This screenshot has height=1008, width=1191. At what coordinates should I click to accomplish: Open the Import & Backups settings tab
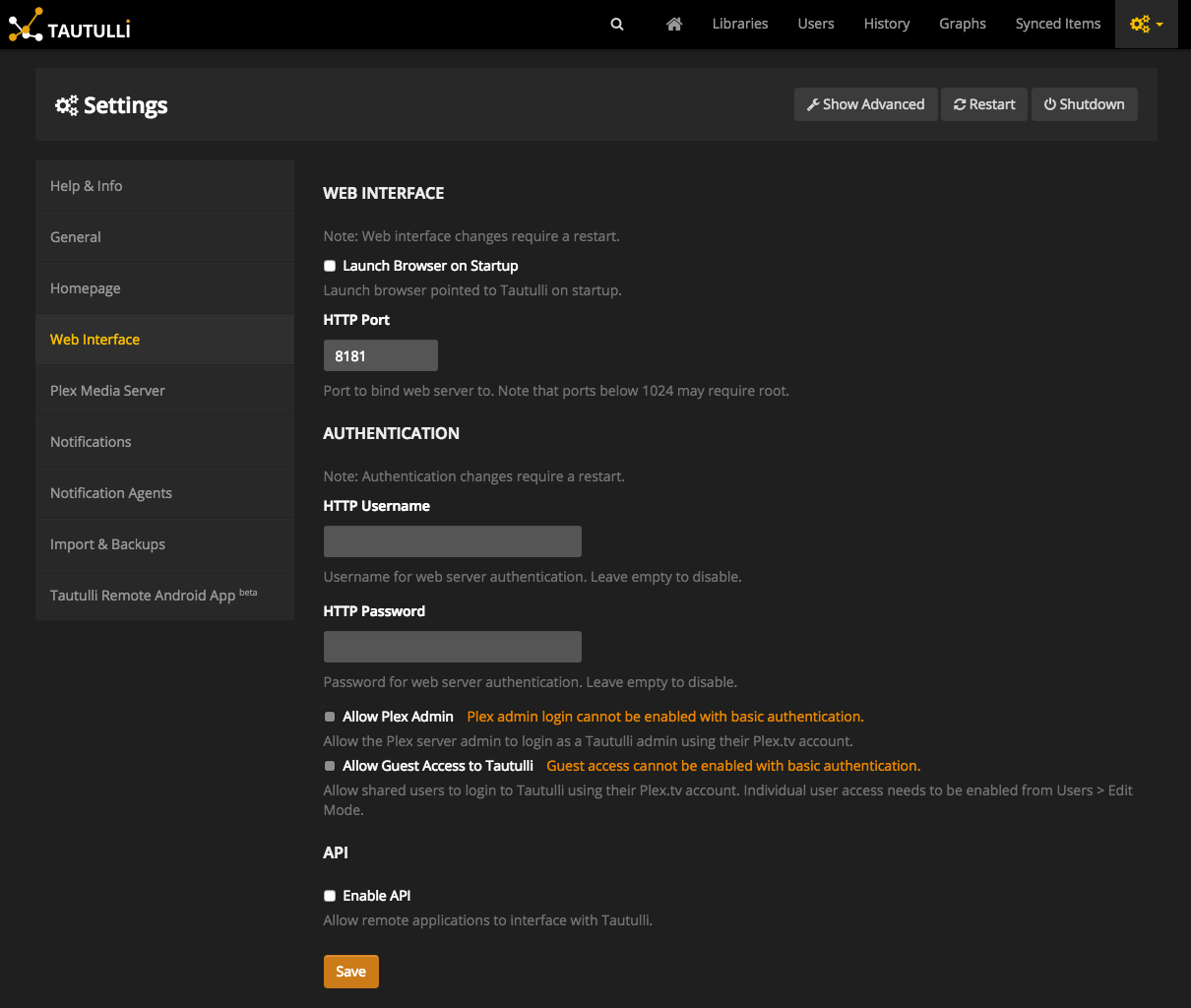pyautogui.click(x=107, y=544)
